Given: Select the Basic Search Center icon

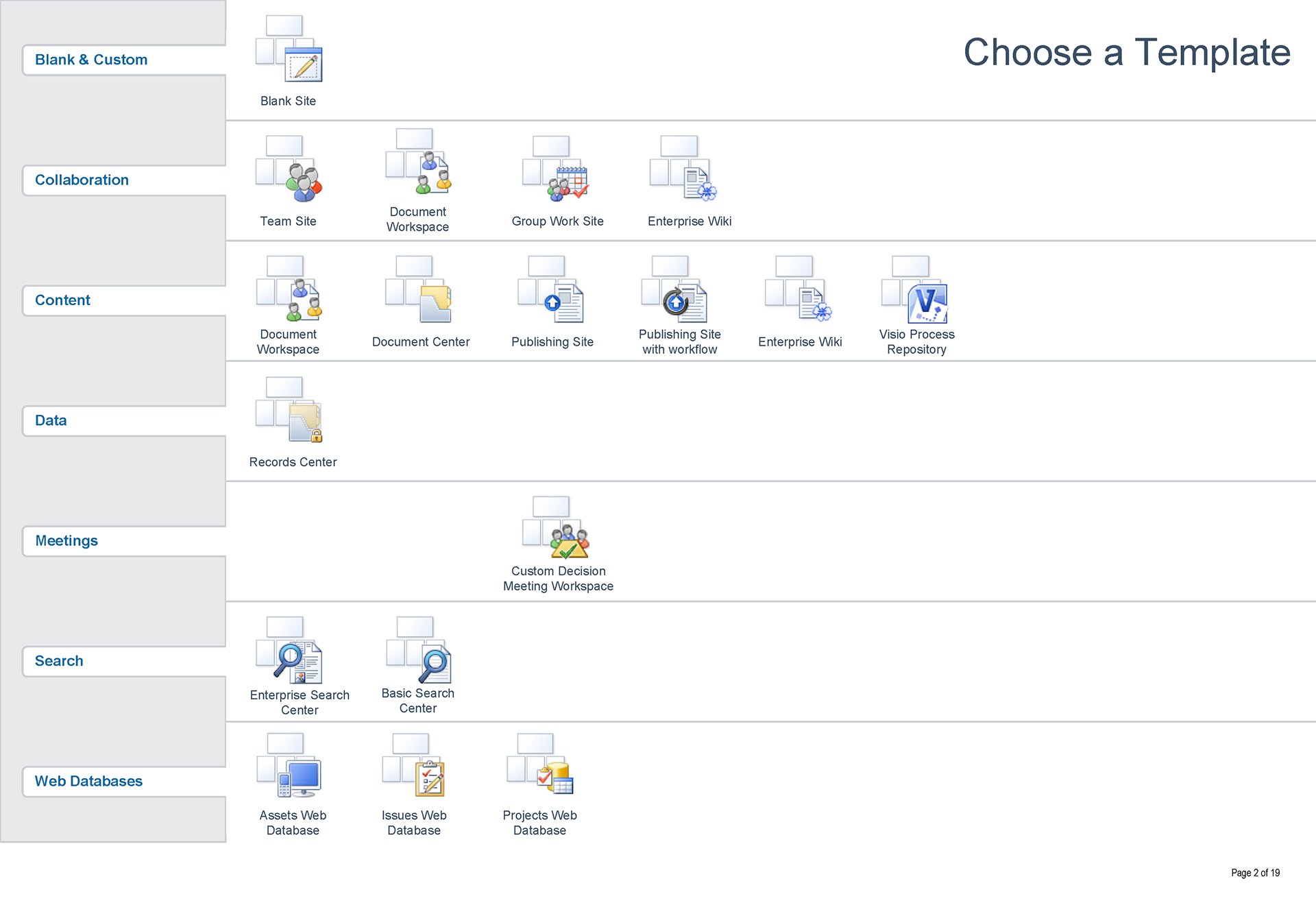Looking at the screenshot, I should (419, 651).
